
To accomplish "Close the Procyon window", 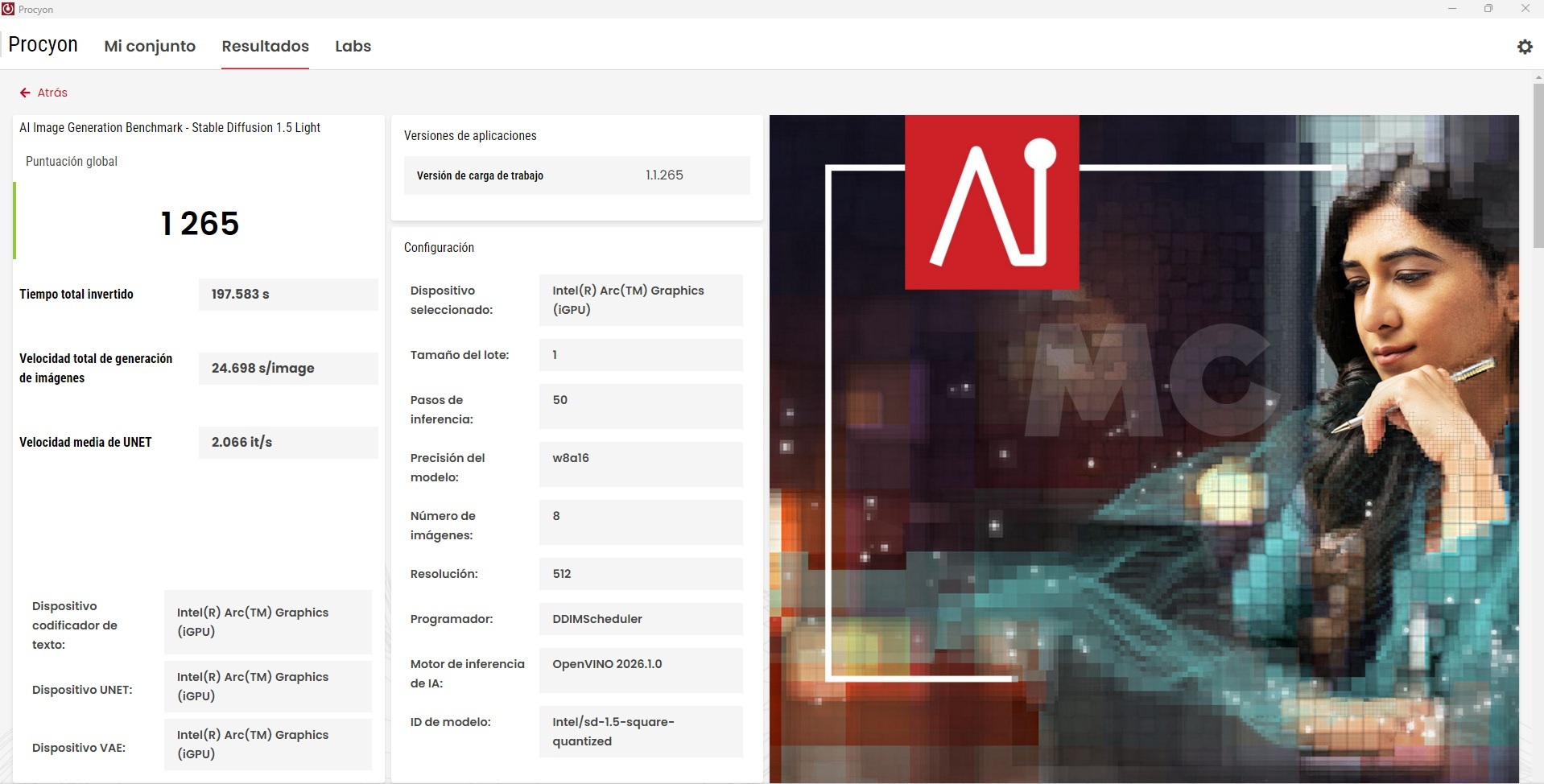I will (1525, 9).
